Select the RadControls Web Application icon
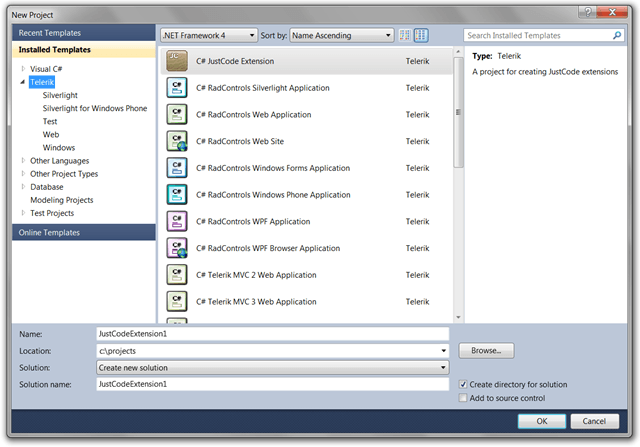Viewport: 640px width, 447px height. point(177,114)
